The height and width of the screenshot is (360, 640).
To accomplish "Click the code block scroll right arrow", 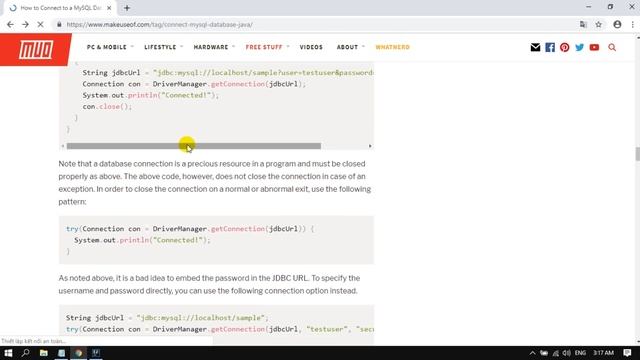I will click(x=370, y=146).
